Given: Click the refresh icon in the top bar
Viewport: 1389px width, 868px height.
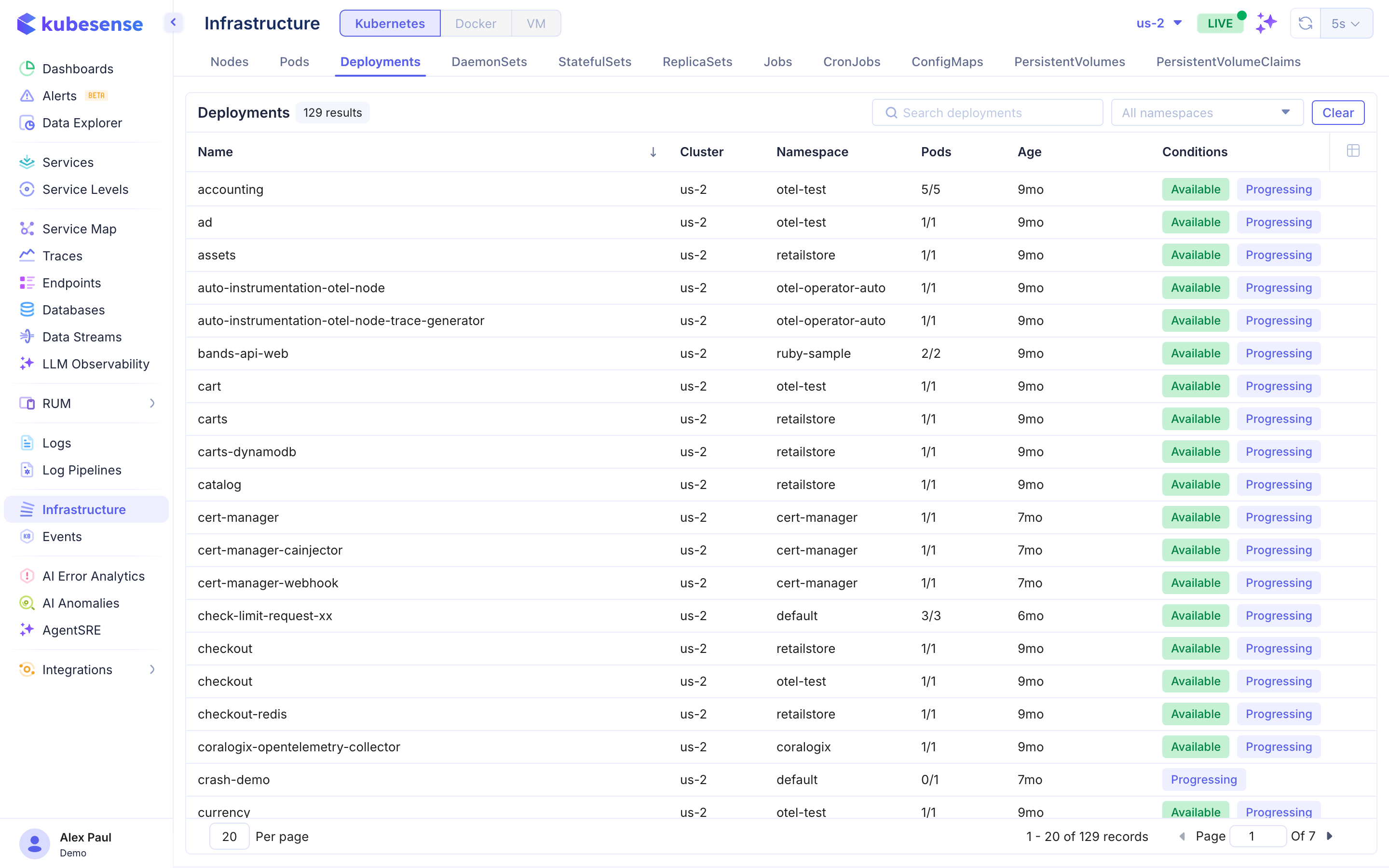Looking at the screenshot, I should tap(1305, 24).
